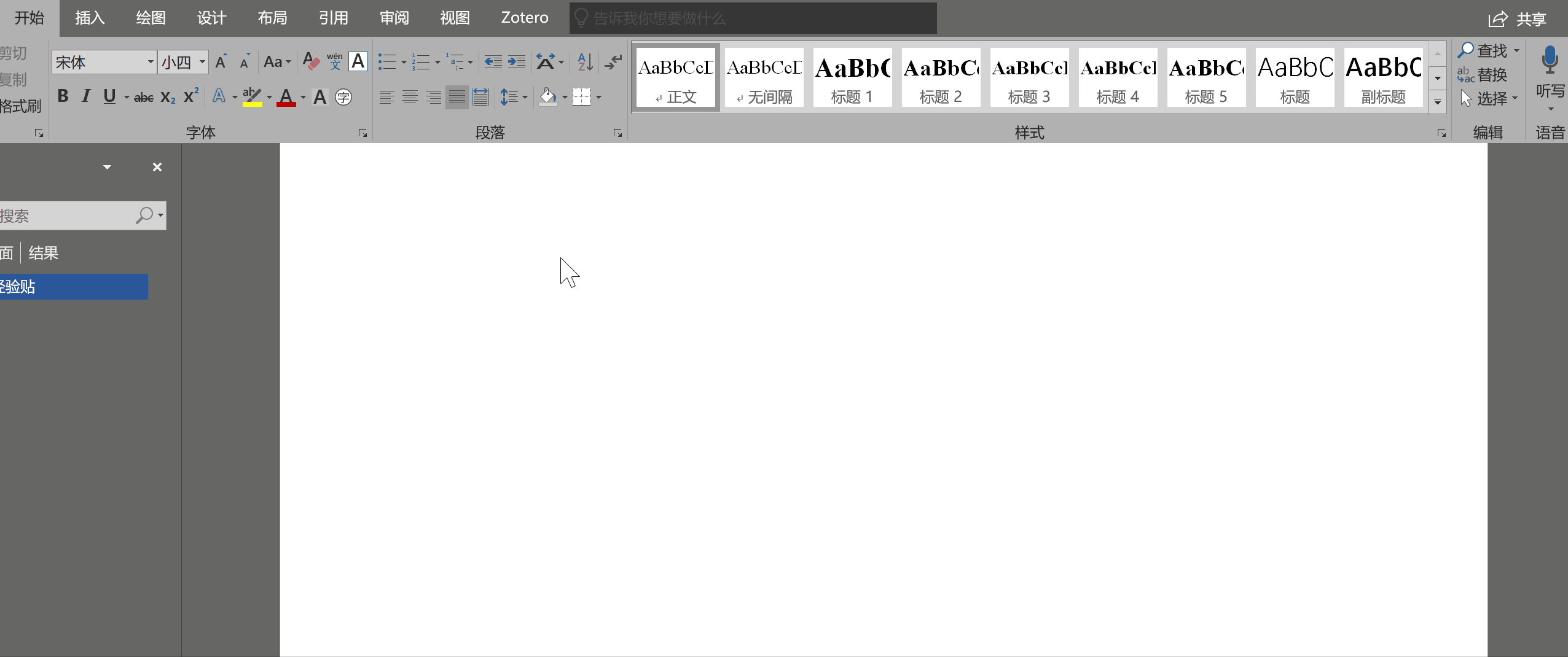Image resolution: width=1568 pixels, height=657 pixels.
Task: Switch to the 绘图 ribbon tab
Action: [151, 18]
